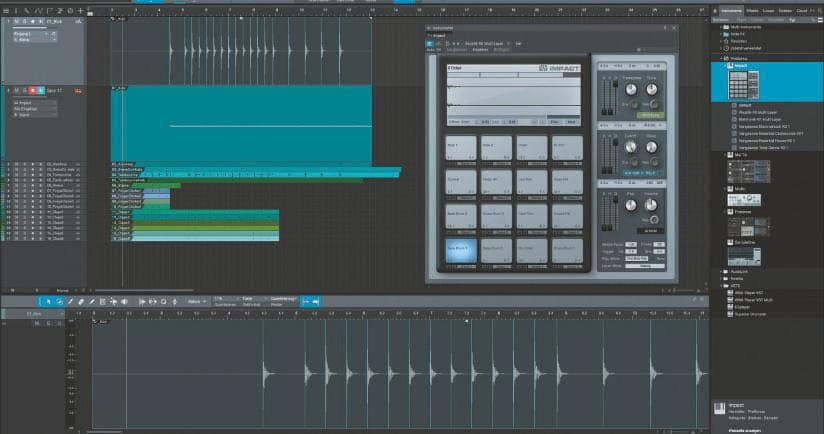Click the wrench options icon in arrange toolbar
Screen dimensions: 824x434
point(26,11)
